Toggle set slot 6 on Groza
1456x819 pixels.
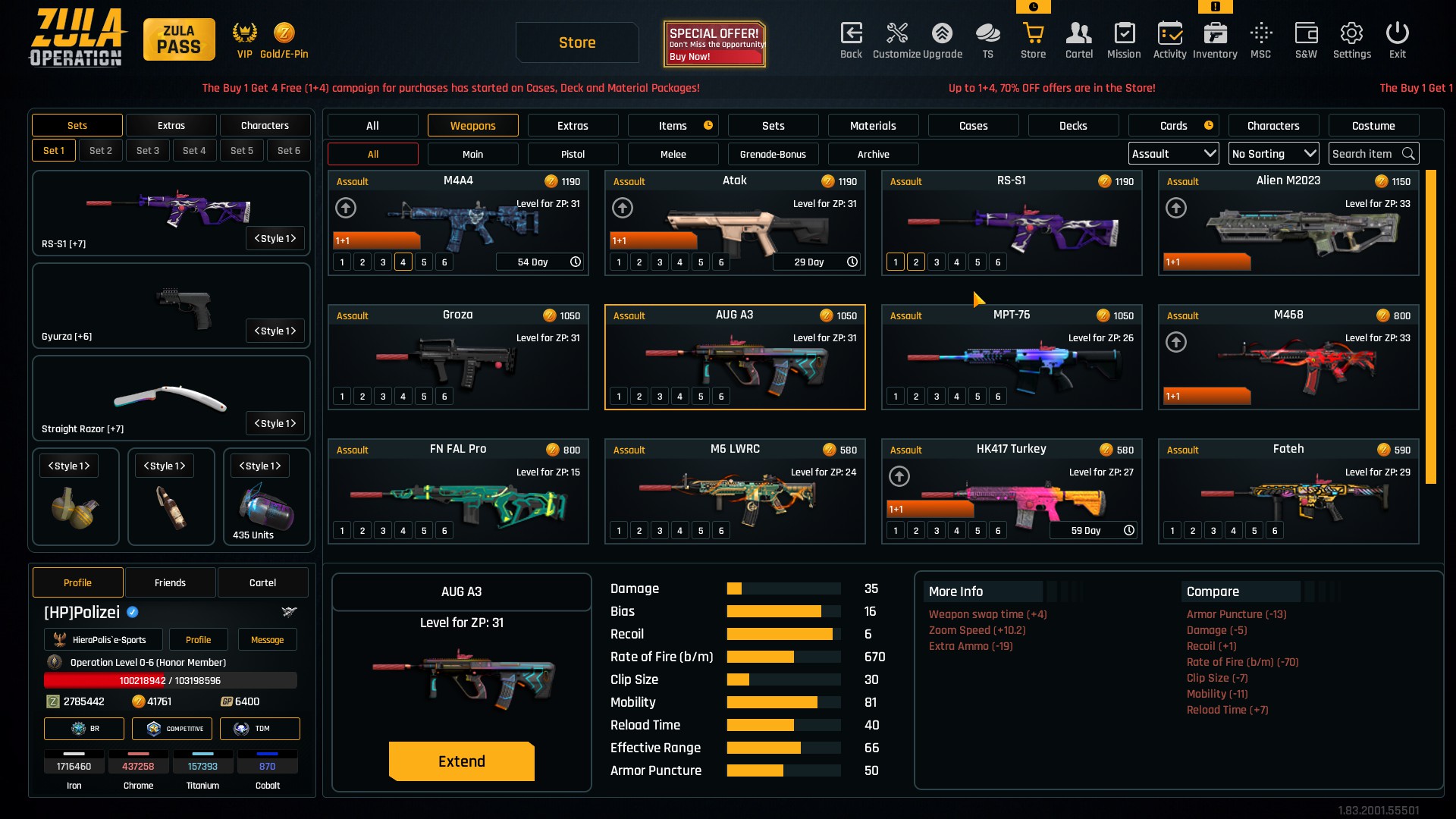click(444, 397)
